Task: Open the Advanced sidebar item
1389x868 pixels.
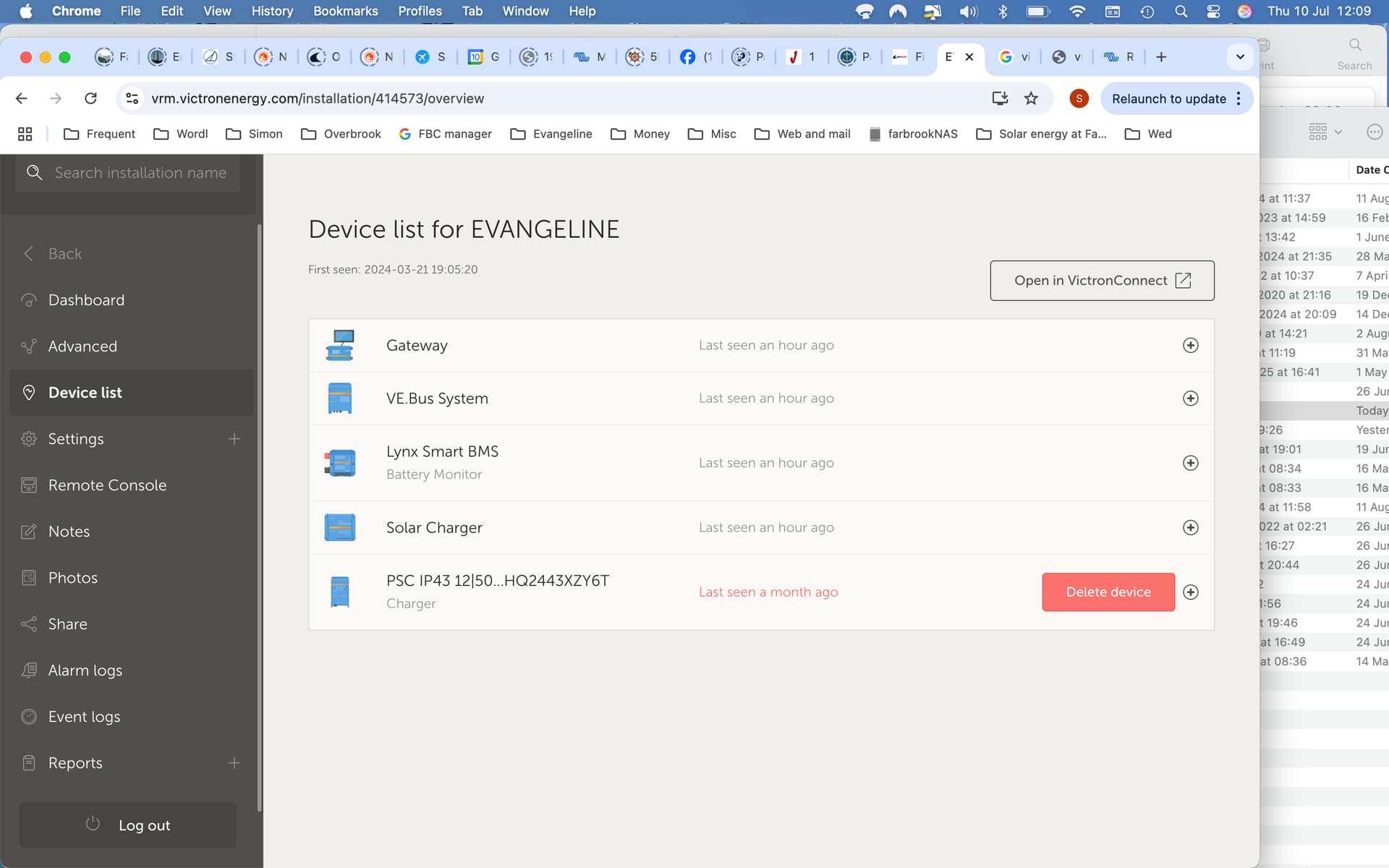Action: pyautogui.click(x=132, y=346)
